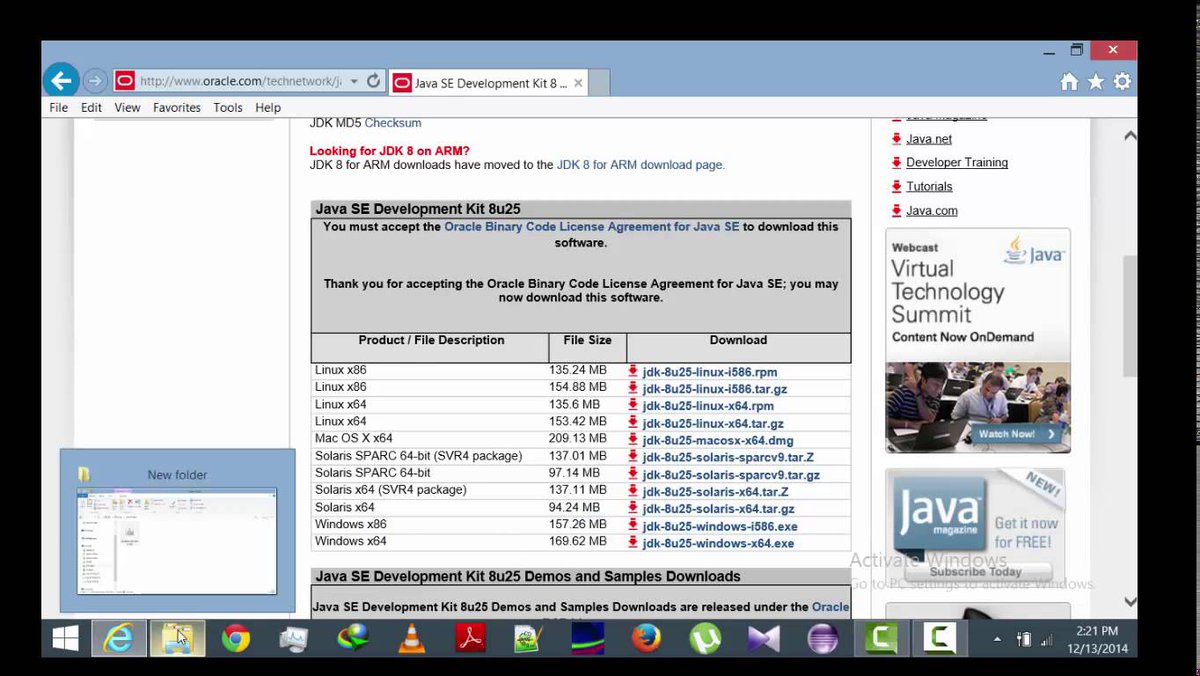The height and width of the screenshot is (676, 1200).
Task: Open File Explorer from the taskbar
Action: 178,638
